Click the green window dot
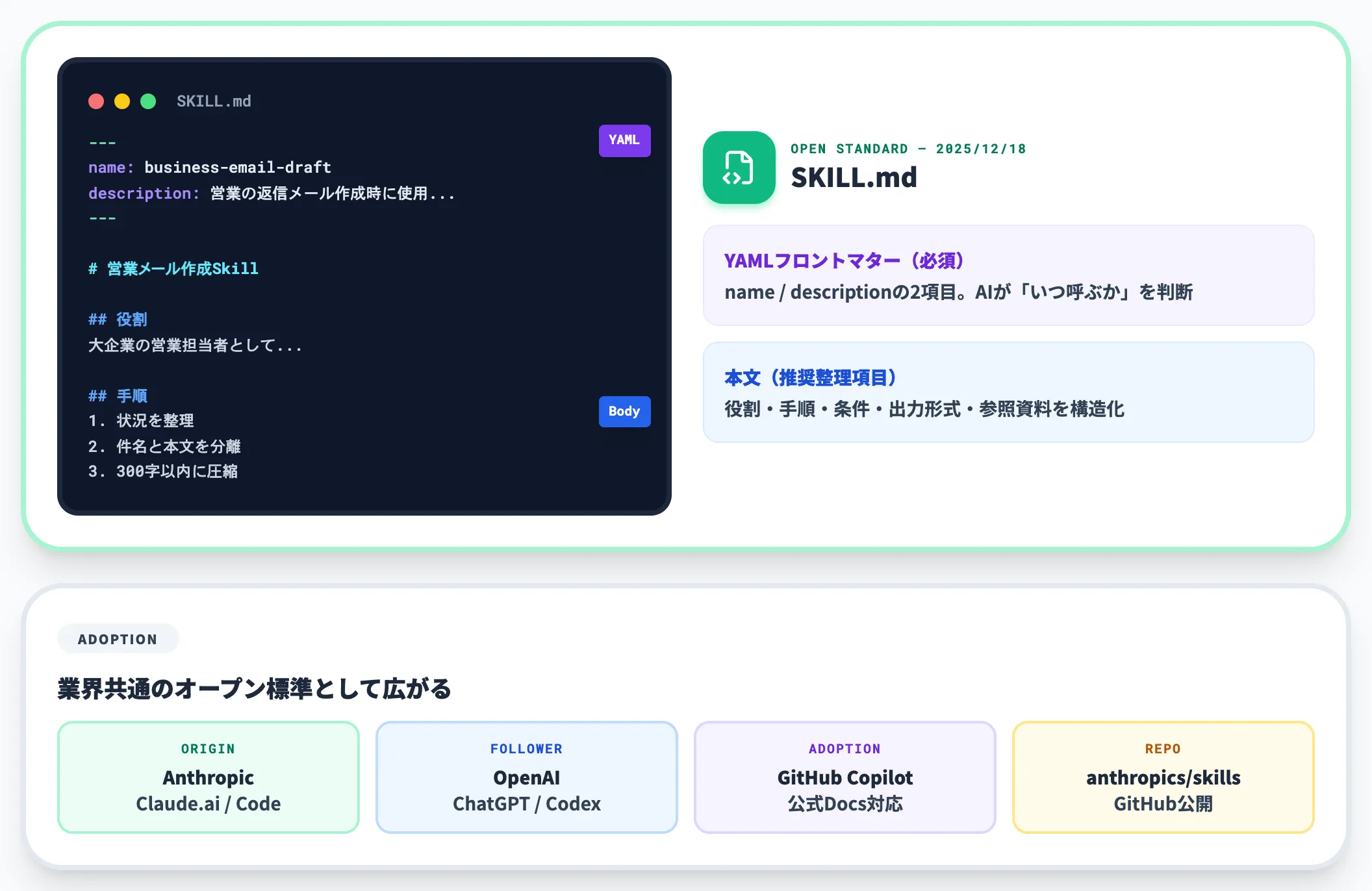 pos(148,101)
